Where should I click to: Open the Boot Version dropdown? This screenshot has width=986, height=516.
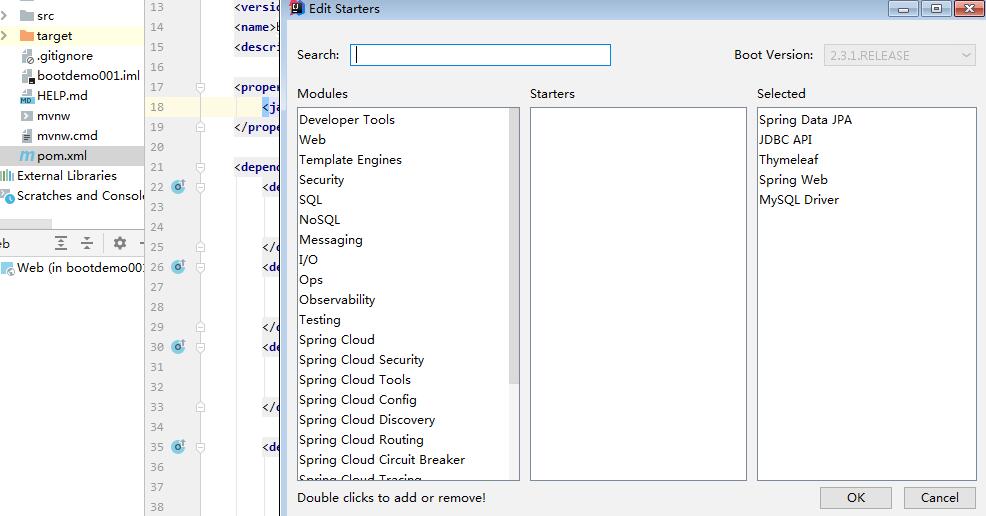click(899, 56)
